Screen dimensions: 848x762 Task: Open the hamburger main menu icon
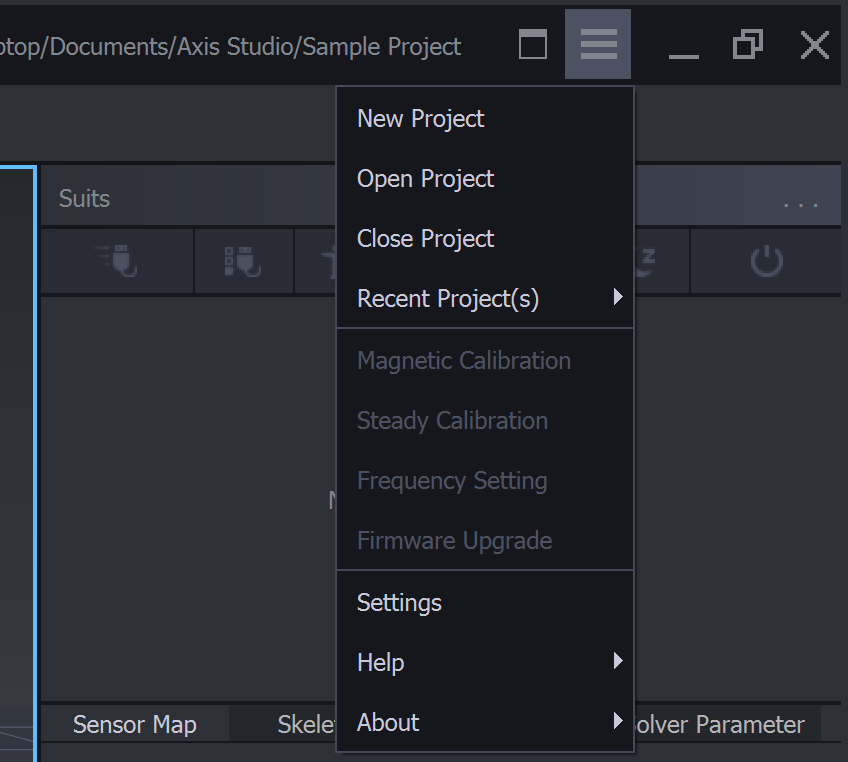598,44
